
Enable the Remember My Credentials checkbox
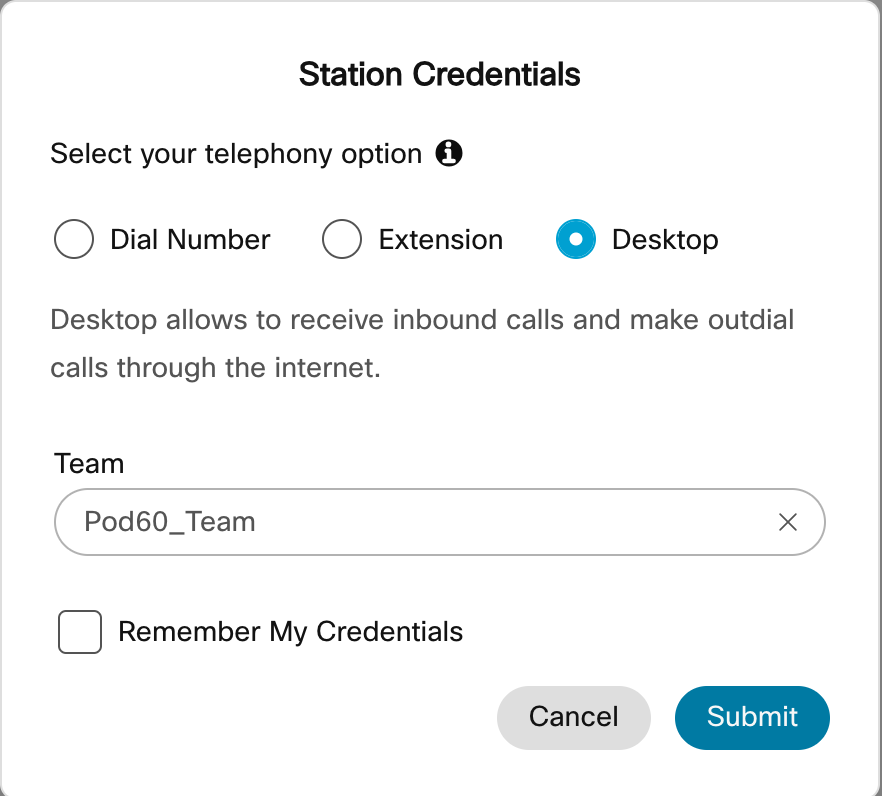80,632
